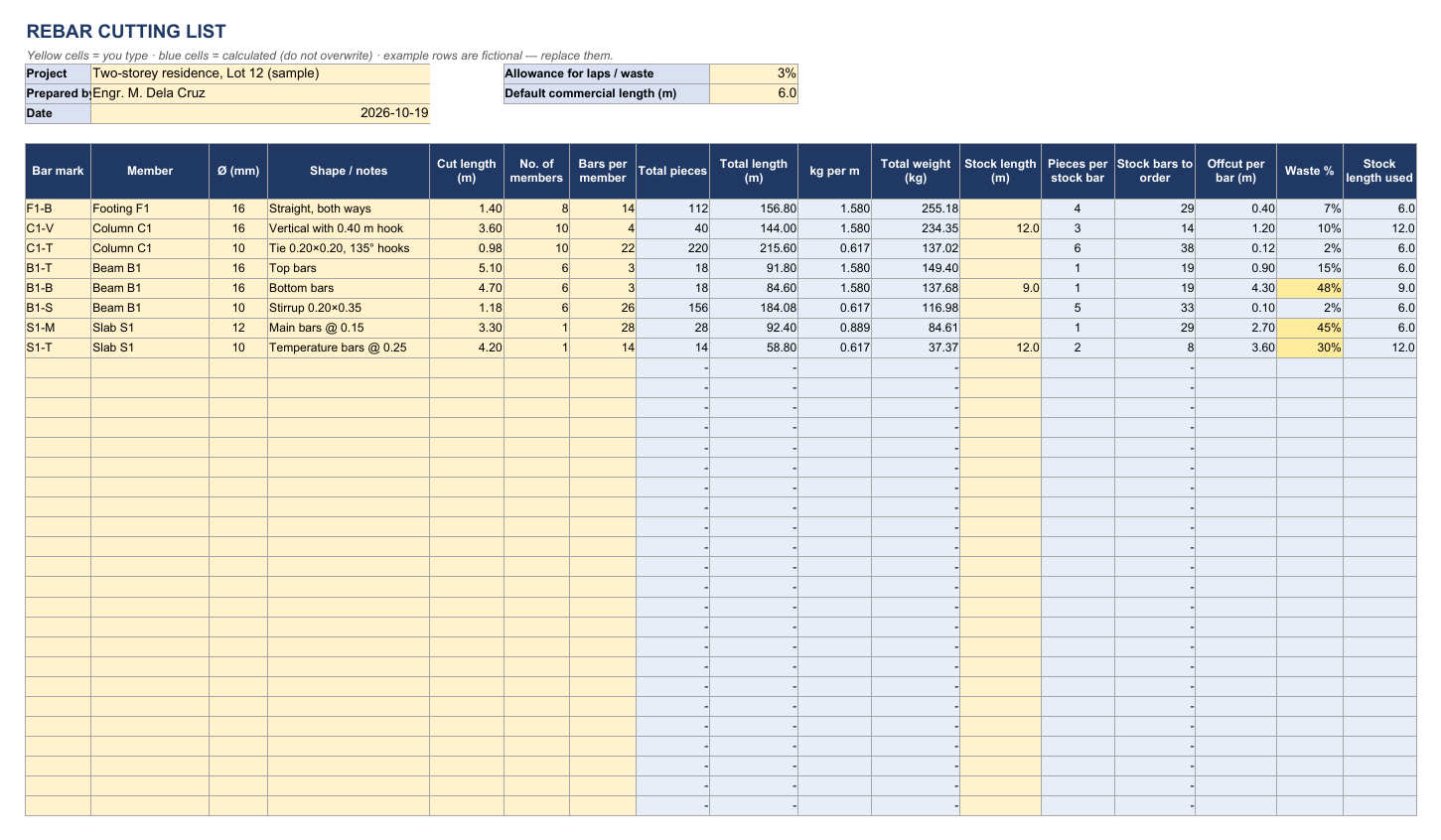Select the 'Top bars' notes cell
Image resolution: width=1441 pixels, height=840 pixels.
(349, 268)
